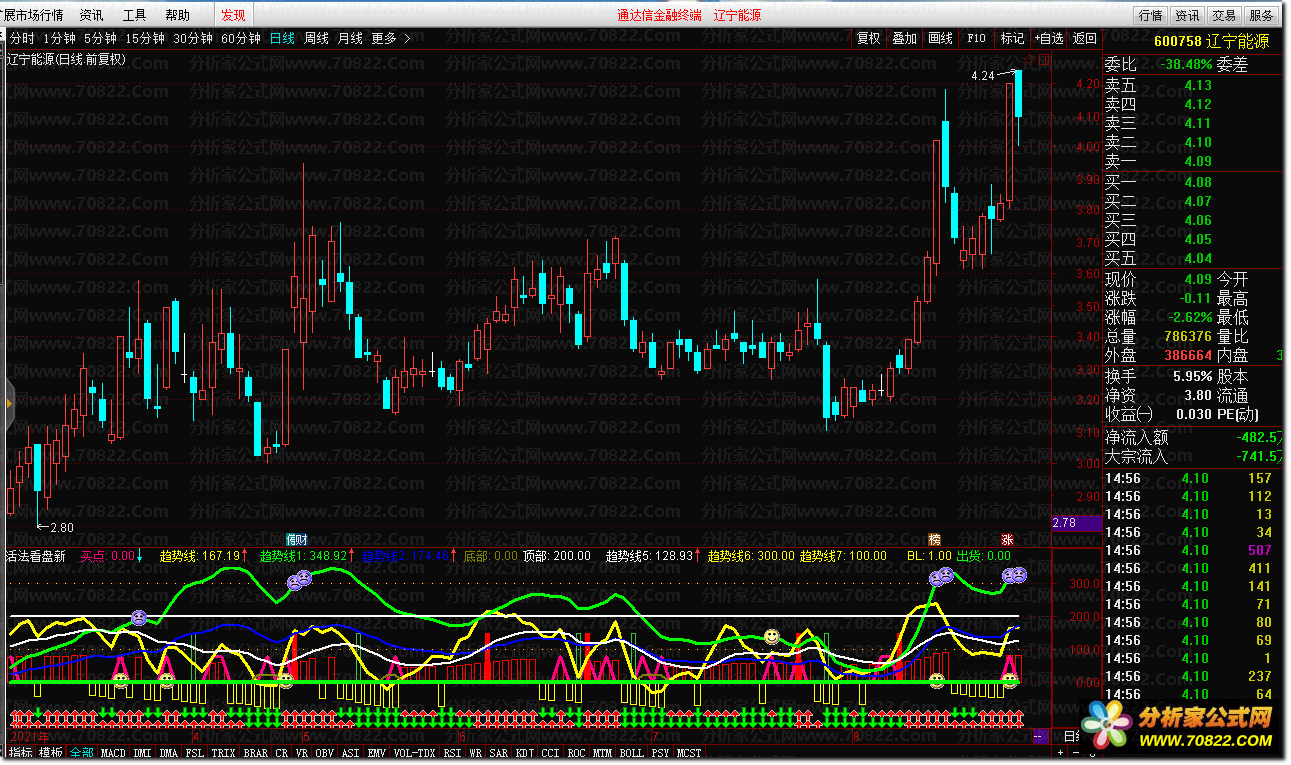Click the 4.24 high price label
The height and width of the screenshot is (765, 1291).
(x=983, y=76)
